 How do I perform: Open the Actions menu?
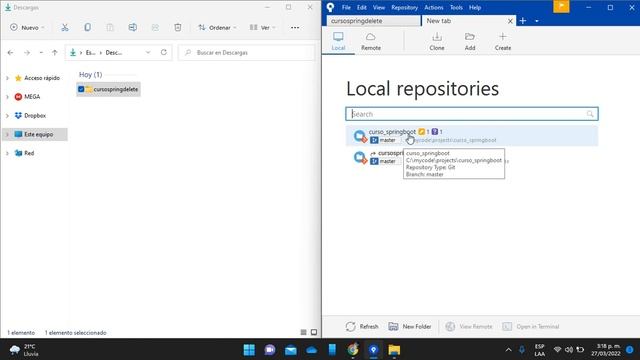coord(433,7)
